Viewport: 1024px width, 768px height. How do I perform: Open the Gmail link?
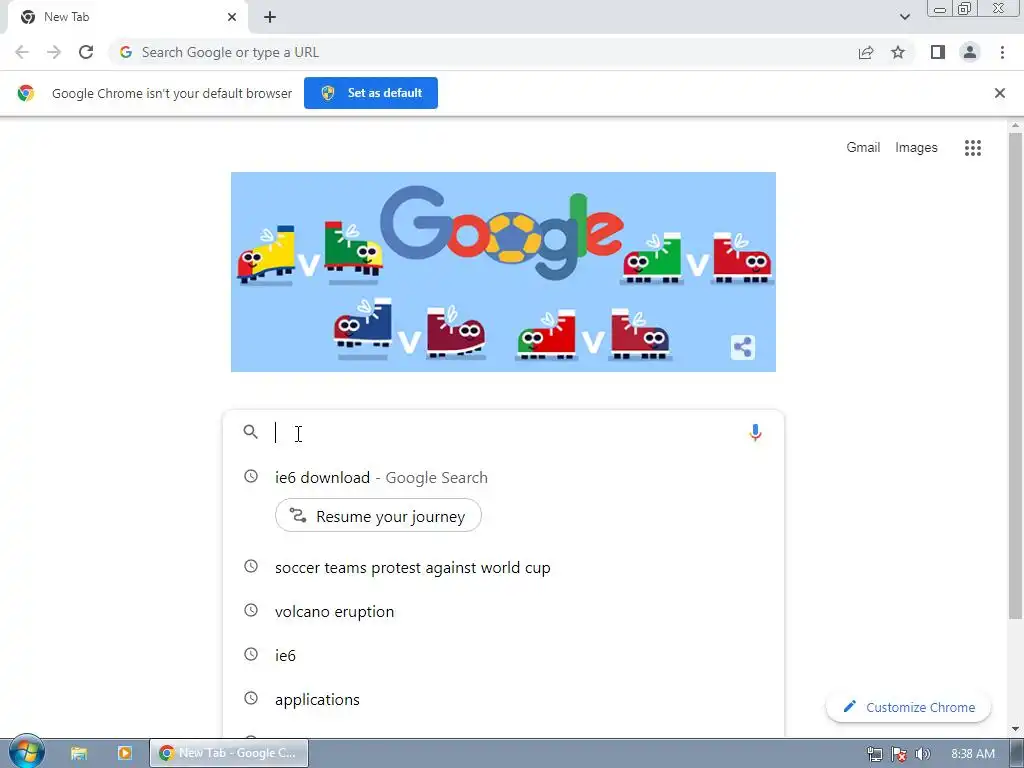(x=863, y=148)
